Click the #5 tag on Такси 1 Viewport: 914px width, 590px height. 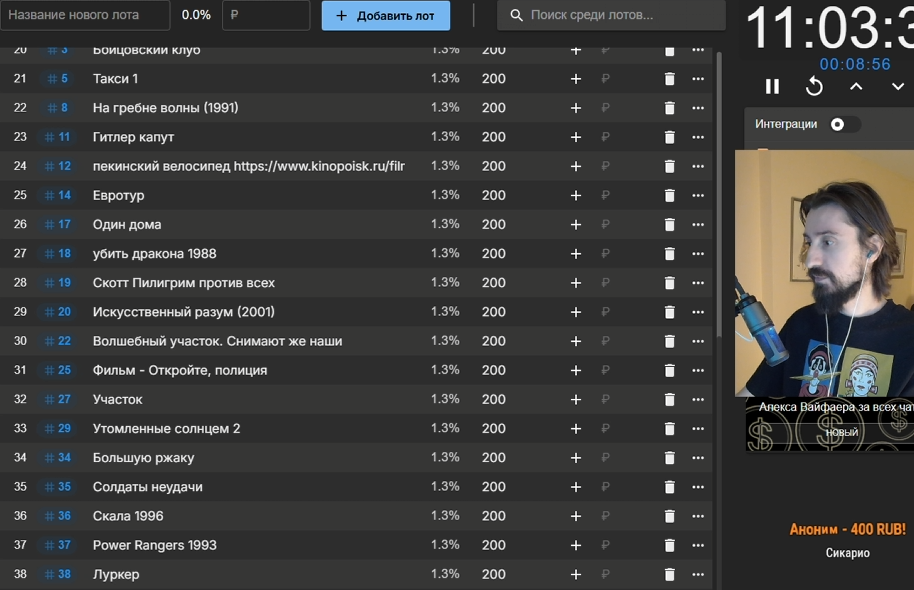57,79
